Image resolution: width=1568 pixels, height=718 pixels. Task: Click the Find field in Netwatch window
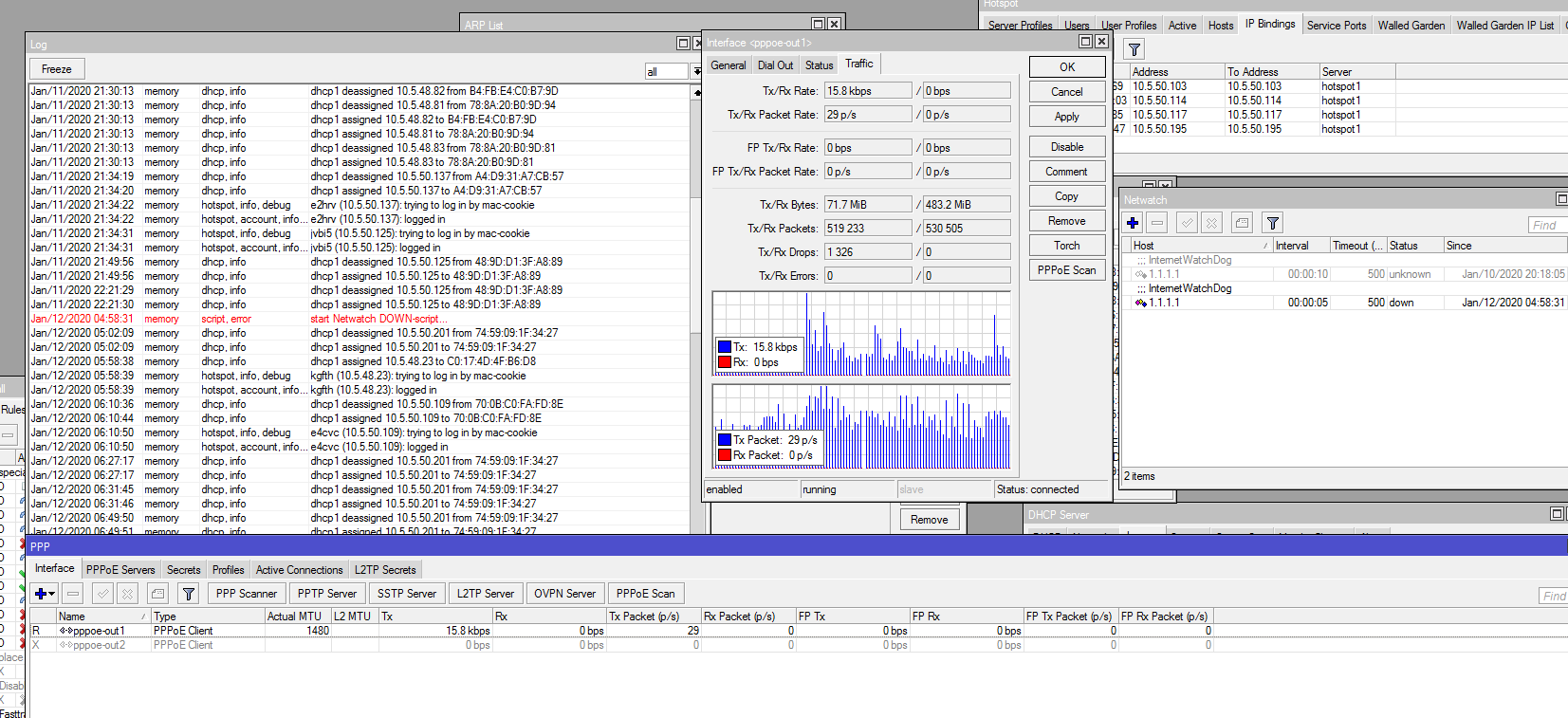tap(1548, 225)
